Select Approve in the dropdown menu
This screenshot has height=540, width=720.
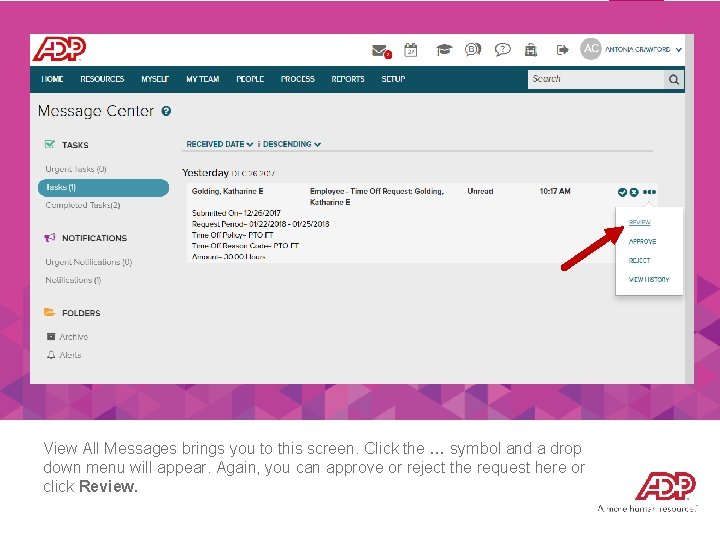pos(642,242)
